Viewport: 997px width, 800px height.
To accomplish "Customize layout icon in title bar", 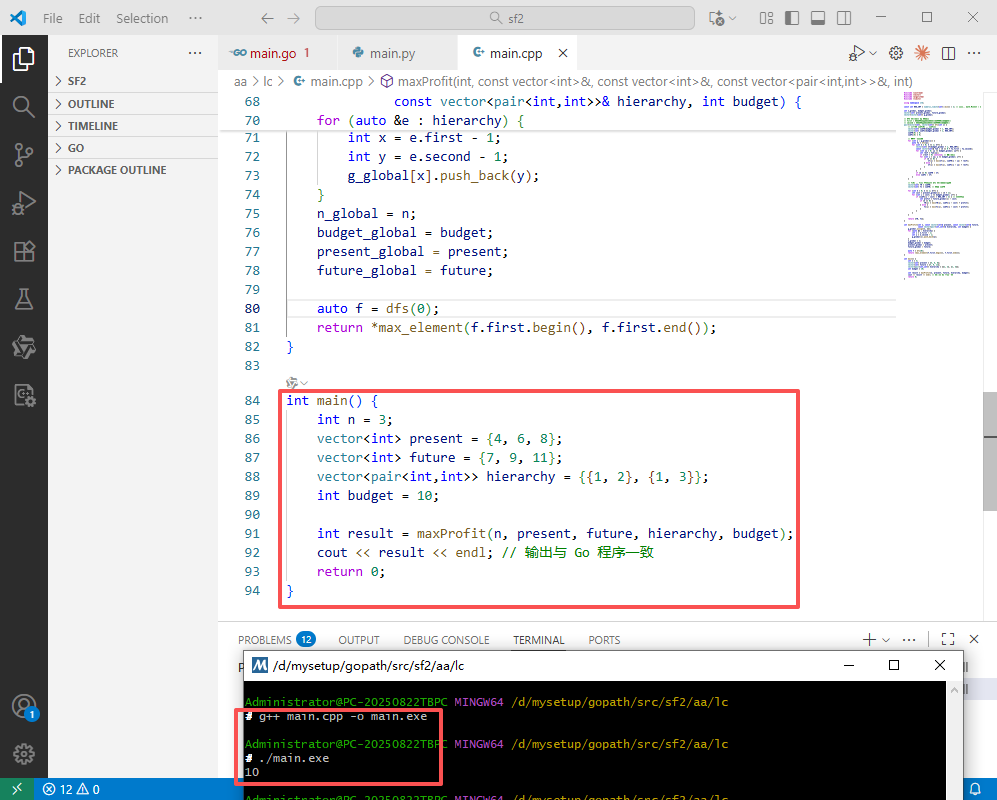I will [766, 18].
